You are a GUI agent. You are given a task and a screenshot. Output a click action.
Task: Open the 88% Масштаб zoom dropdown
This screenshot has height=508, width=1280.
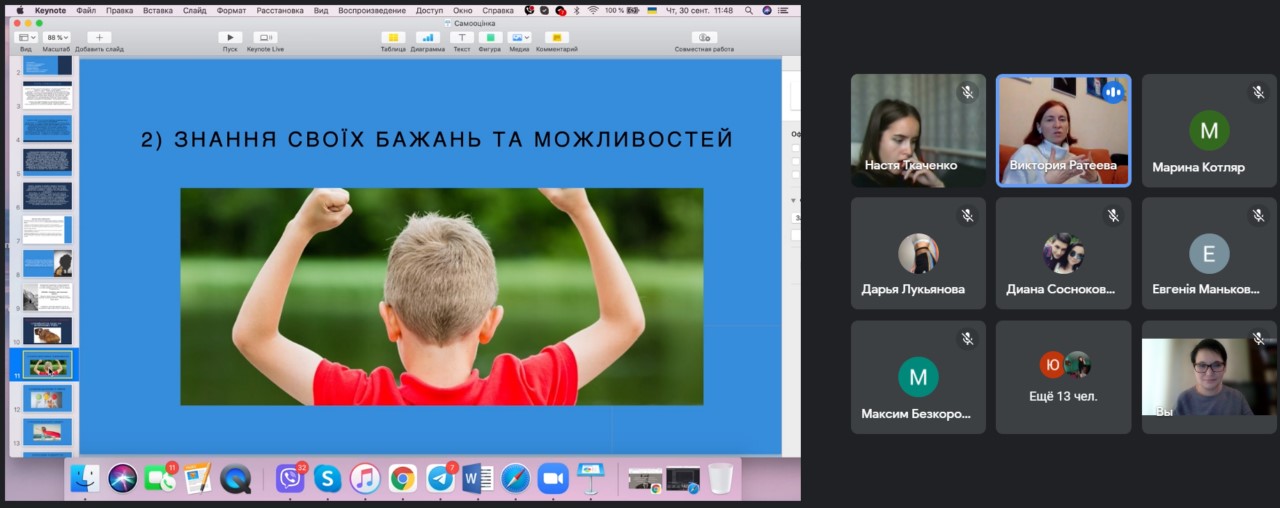(x=56, y=38)
